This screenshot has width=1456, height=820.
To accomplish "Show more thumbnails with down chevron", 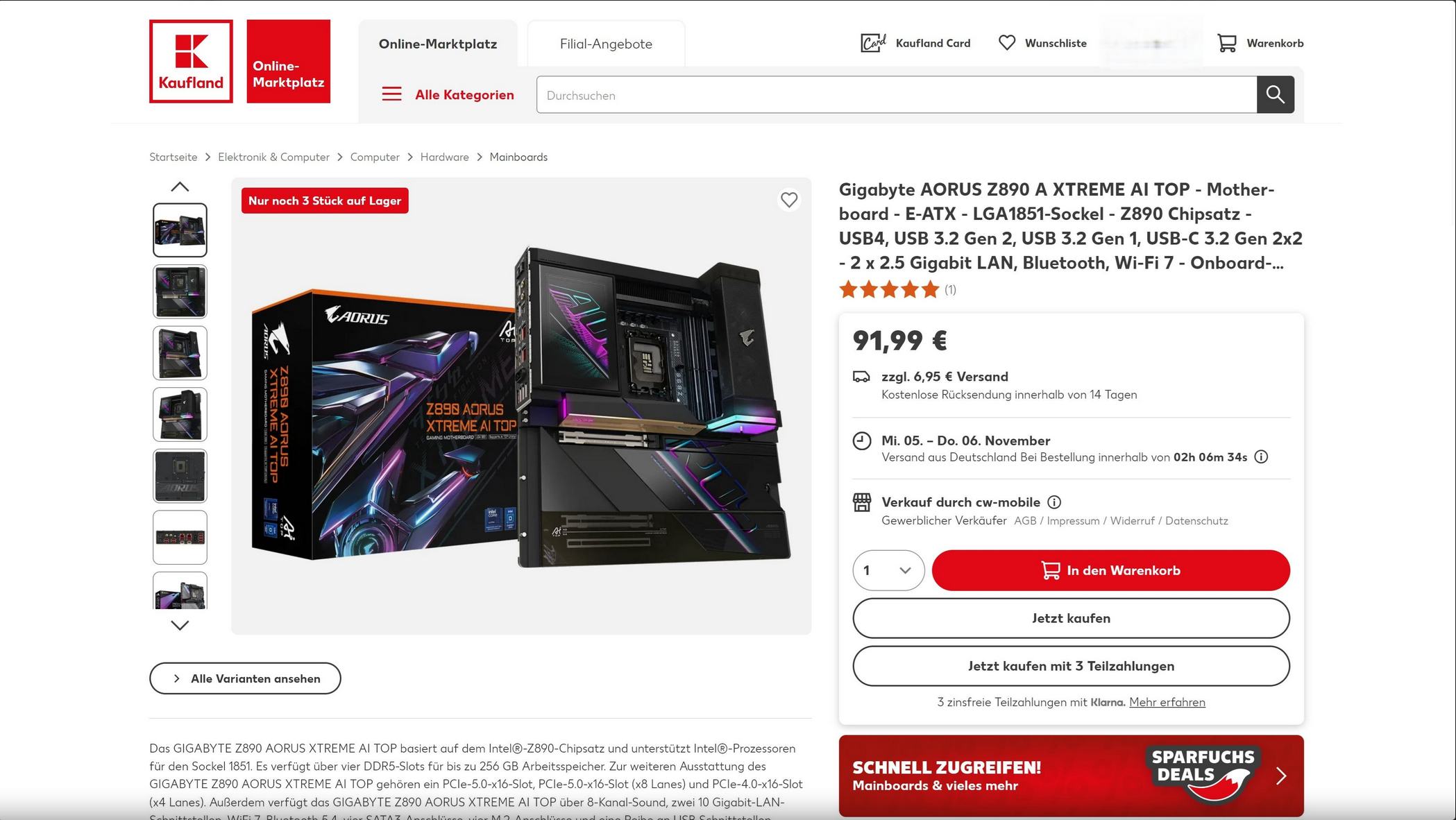I will click(x=180, y=625).
